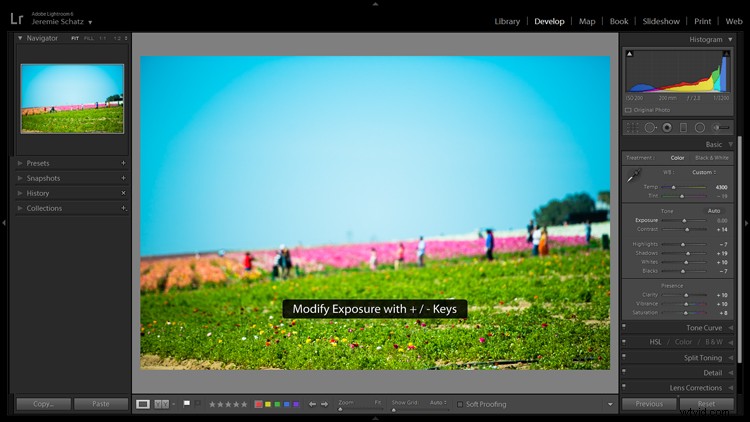
Task: Set Treatment to Black & White
Action: (712, 157)
